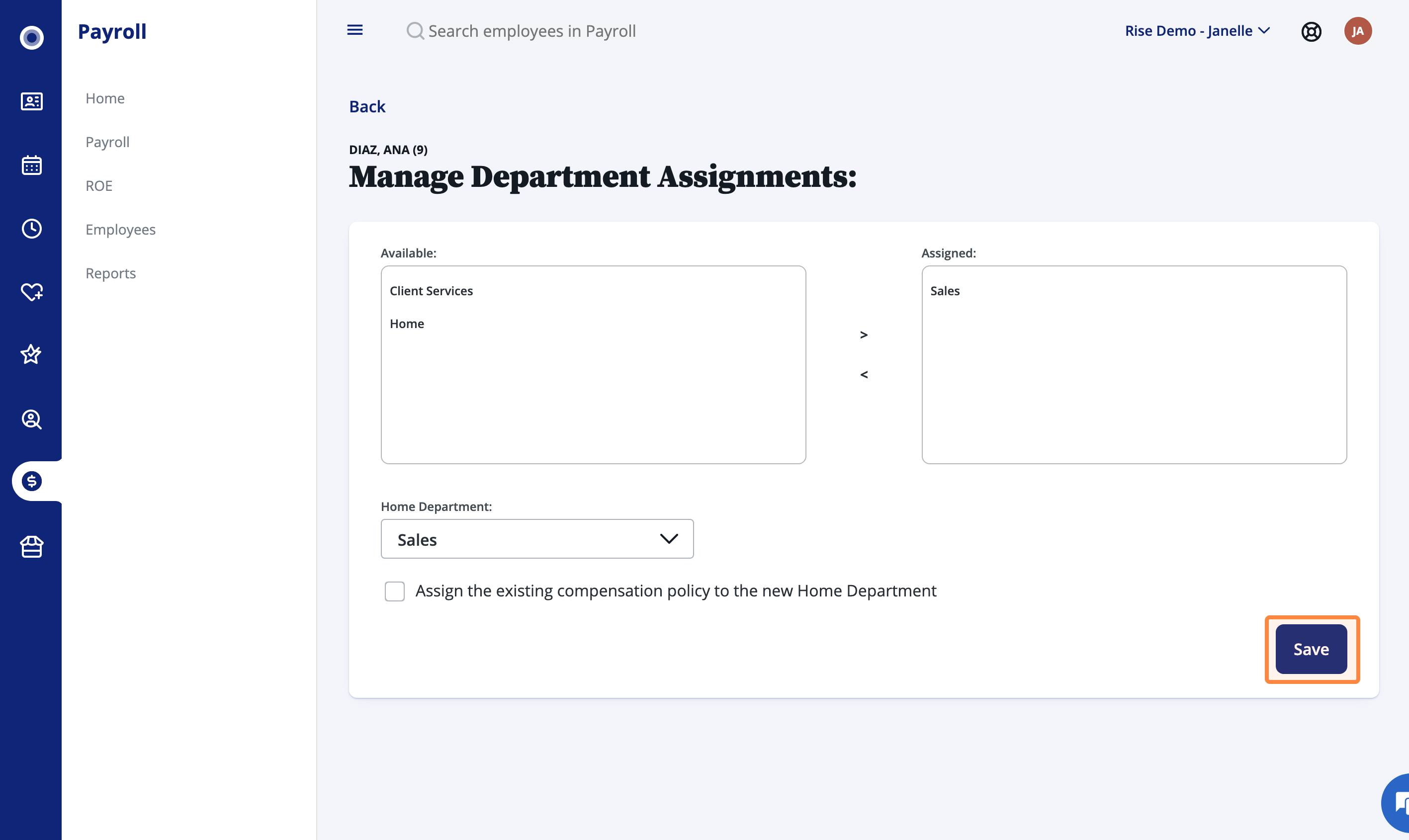This screenshot has height=840, width=1409.
Task: Select Home in Available list
Action: click(407, 323)
